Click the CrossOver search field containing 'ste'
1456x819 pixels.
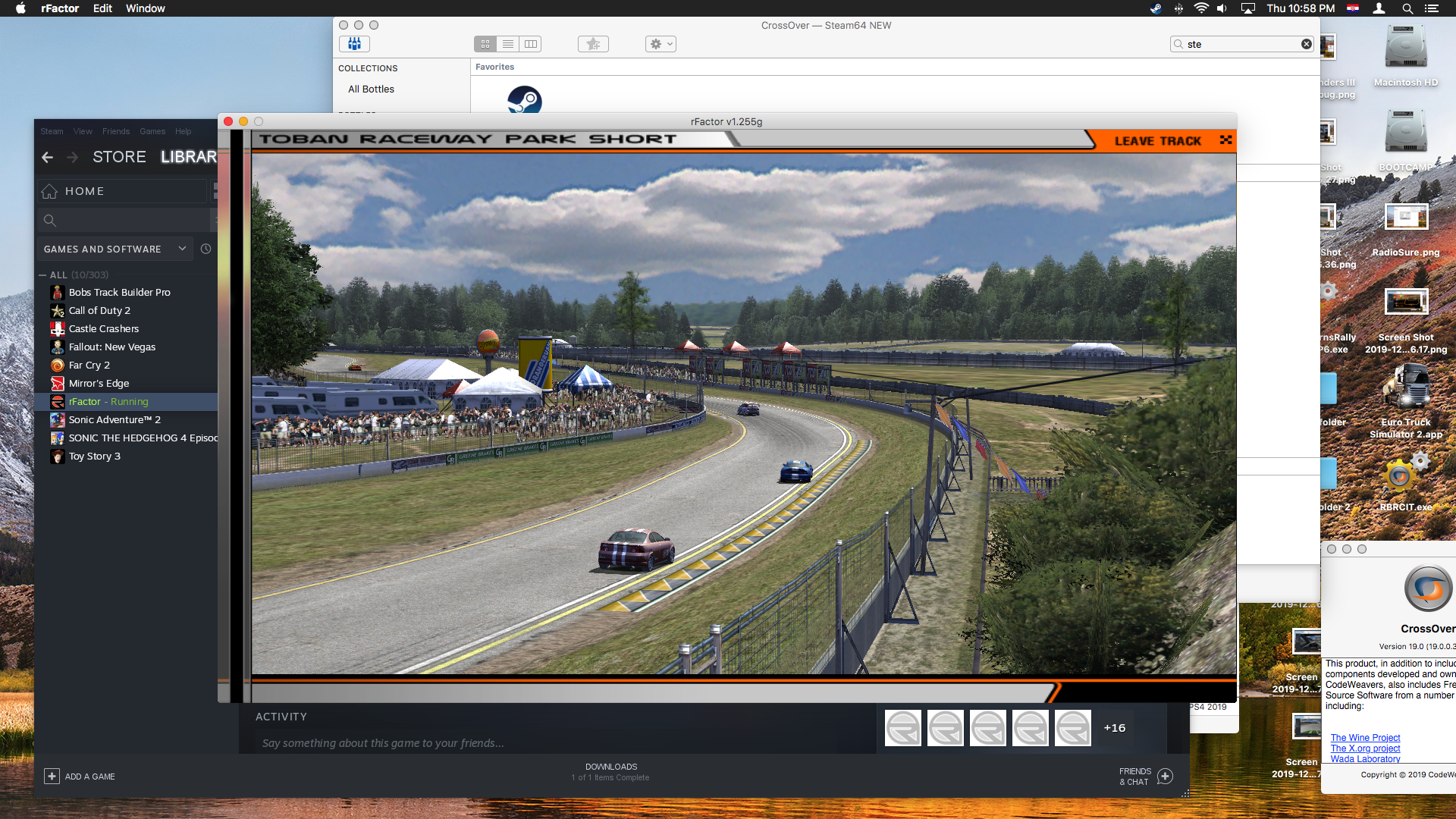pos(1242,44)
